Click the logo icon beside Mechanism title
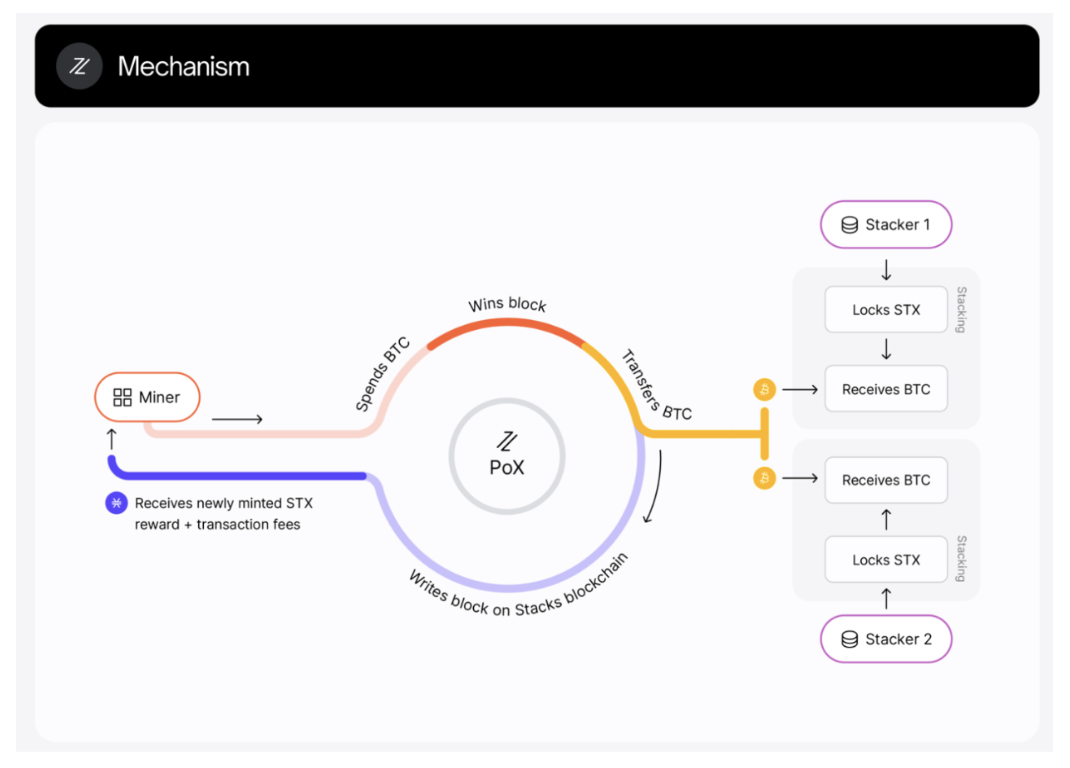Viewport: 1070px width, 768px height. coord(79,67)
